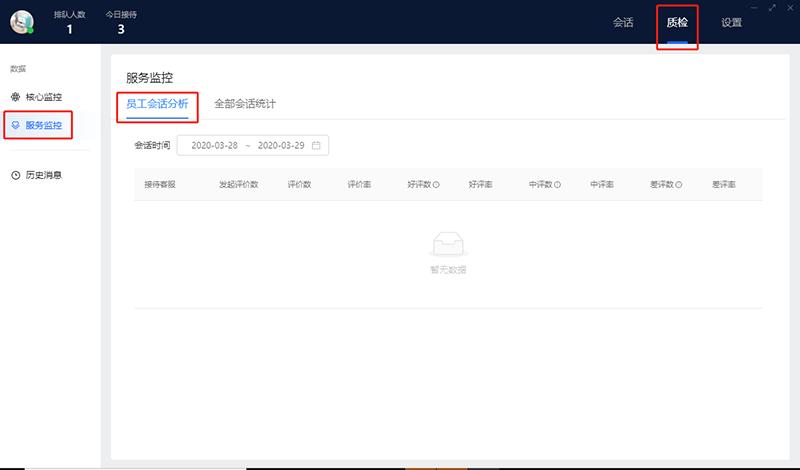800x470 pixels.
Task: Click the 接待客服 column header
Action: (x=160, y=185)
